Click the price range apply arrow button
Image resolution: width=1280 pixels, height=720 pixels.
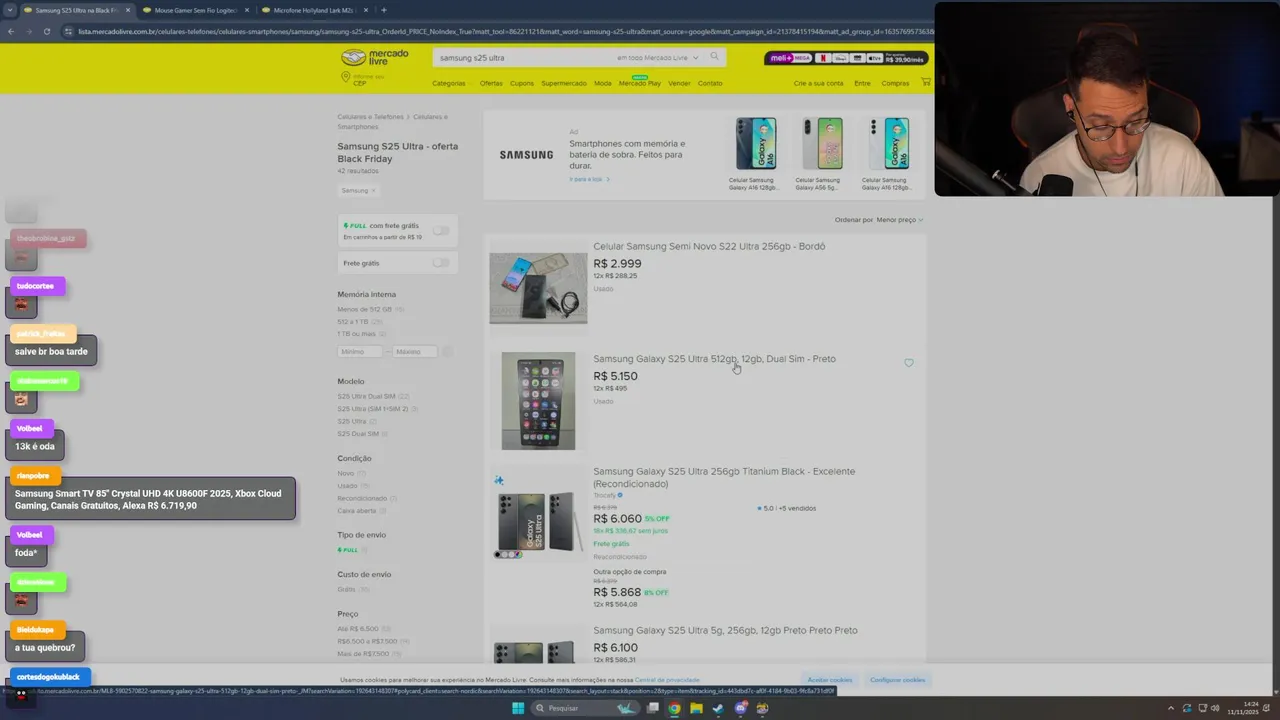point(448,351)
